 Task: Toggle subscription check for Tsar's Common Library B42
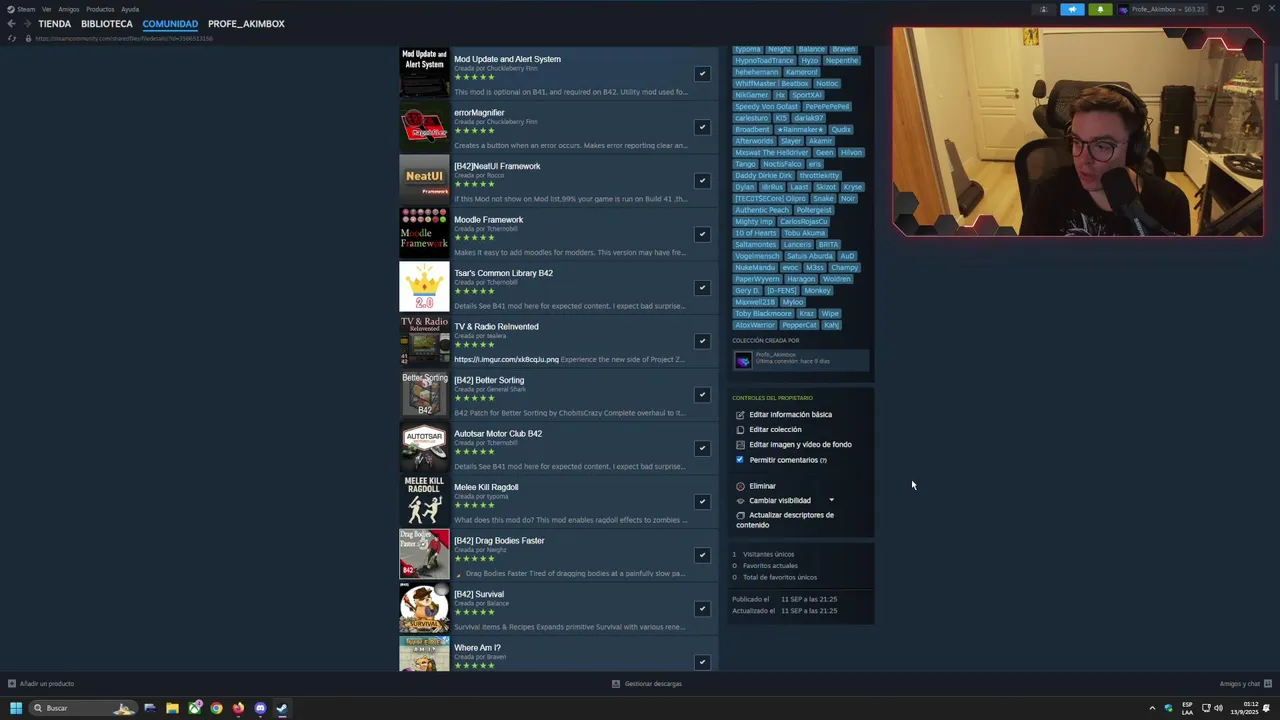[702, 287]
